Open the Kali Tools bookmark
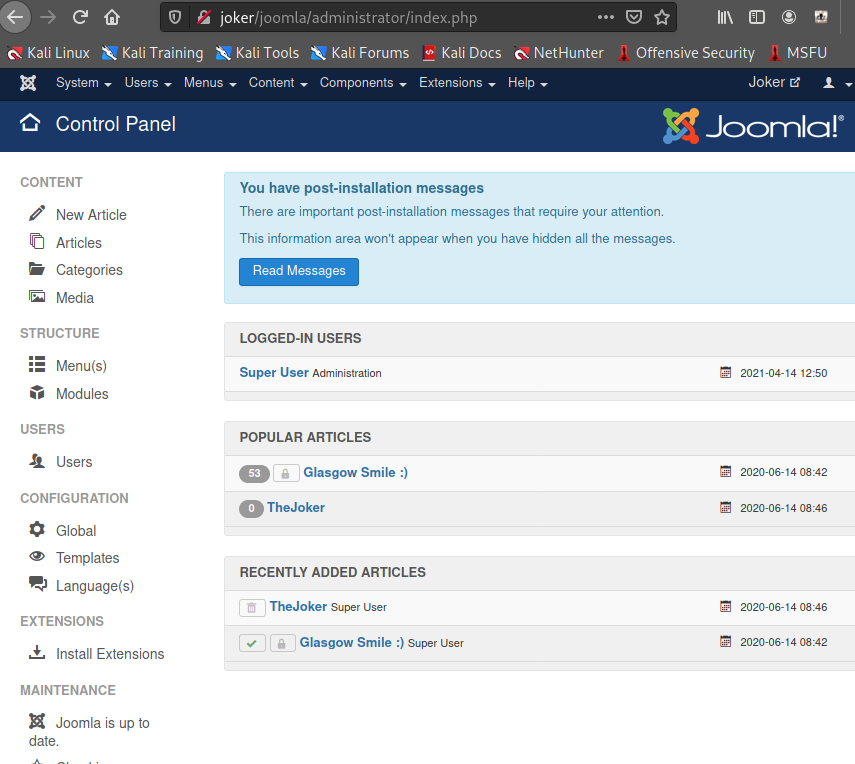 pyautogui.click(x=257, y=53)
